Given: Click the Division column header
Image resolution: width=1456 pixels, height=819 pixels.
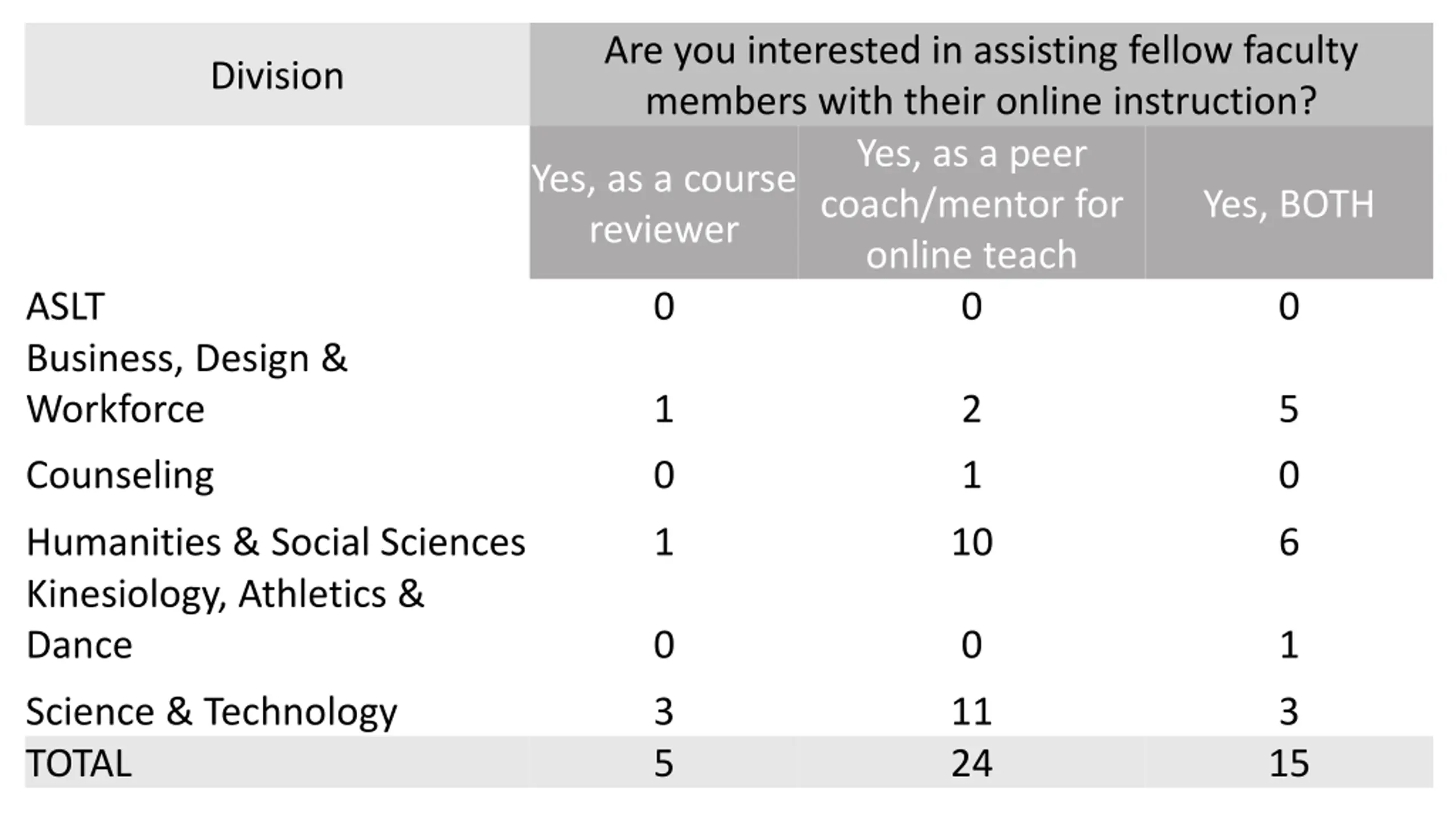Looking at the screenshot, I should tap(277, 75).
